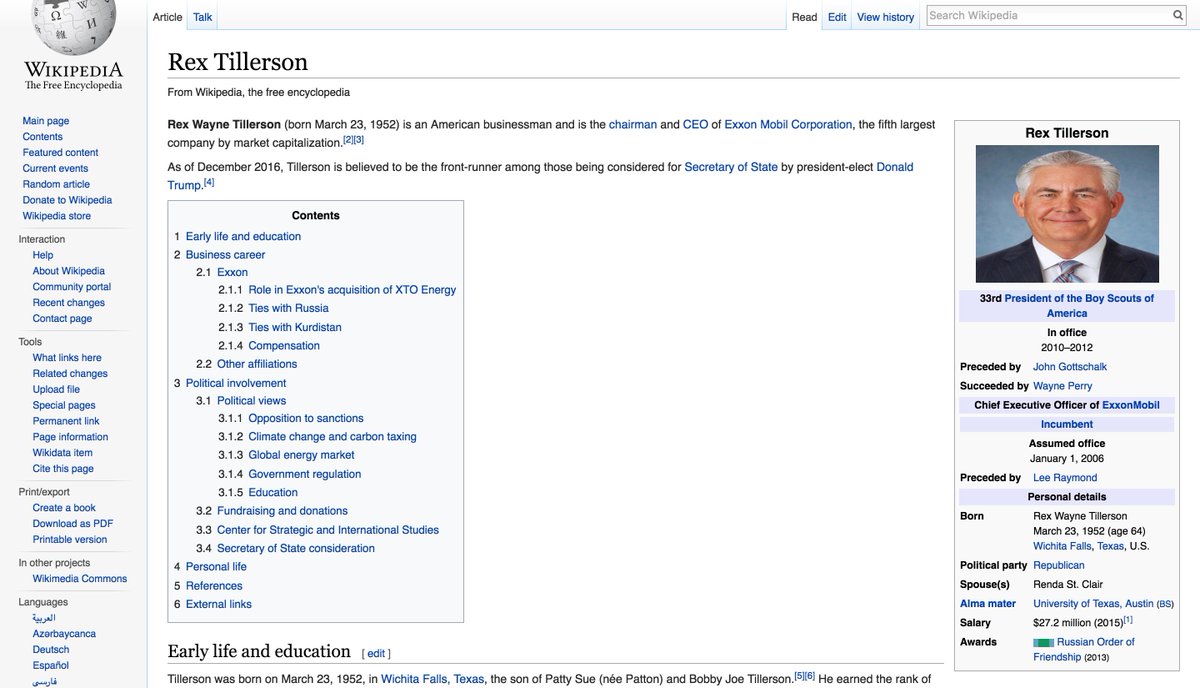1200x688 pixels.
Task: Jump to References in contents
Action: coord(214,586)
